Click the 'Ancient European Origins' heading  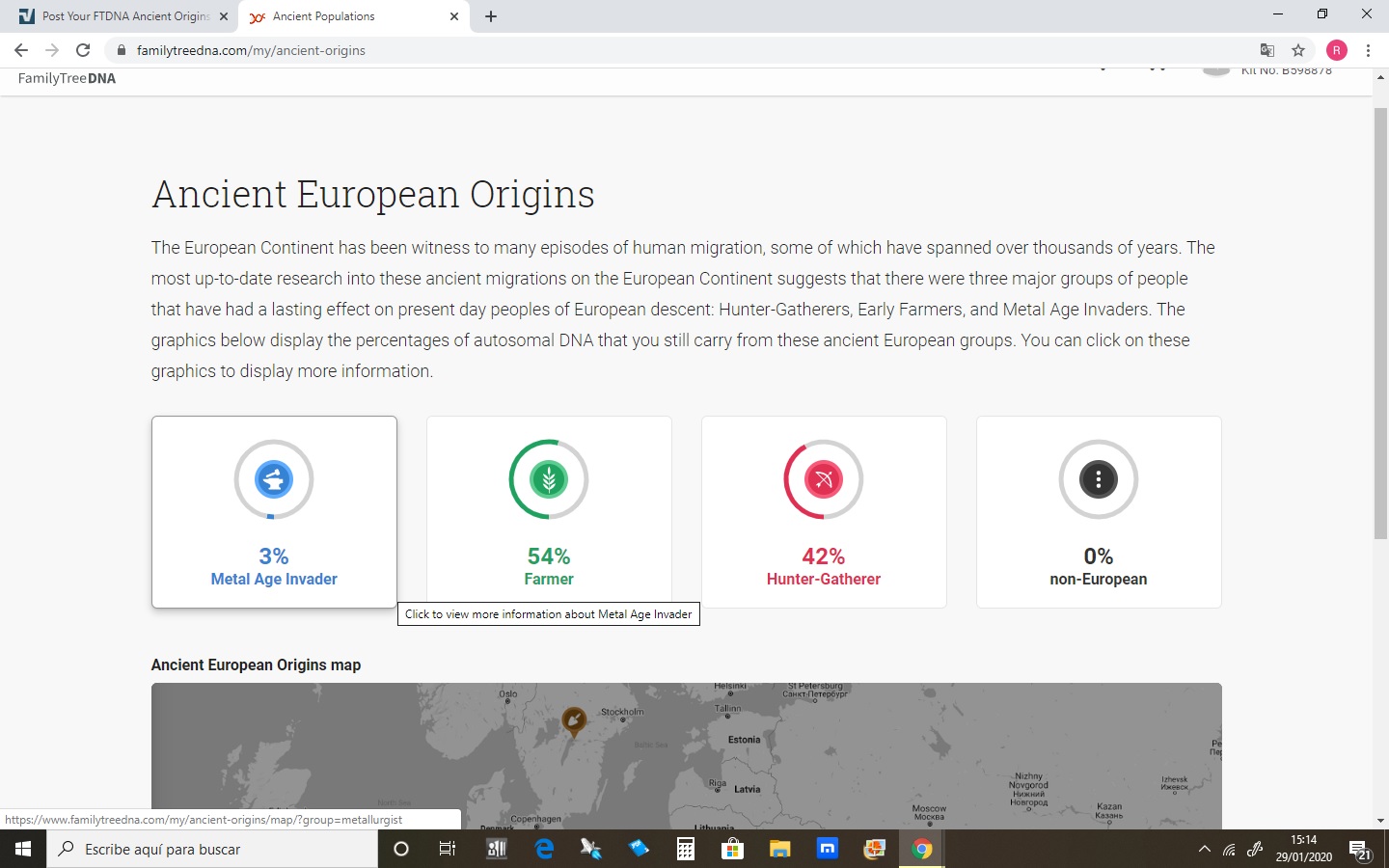(373, 194)
